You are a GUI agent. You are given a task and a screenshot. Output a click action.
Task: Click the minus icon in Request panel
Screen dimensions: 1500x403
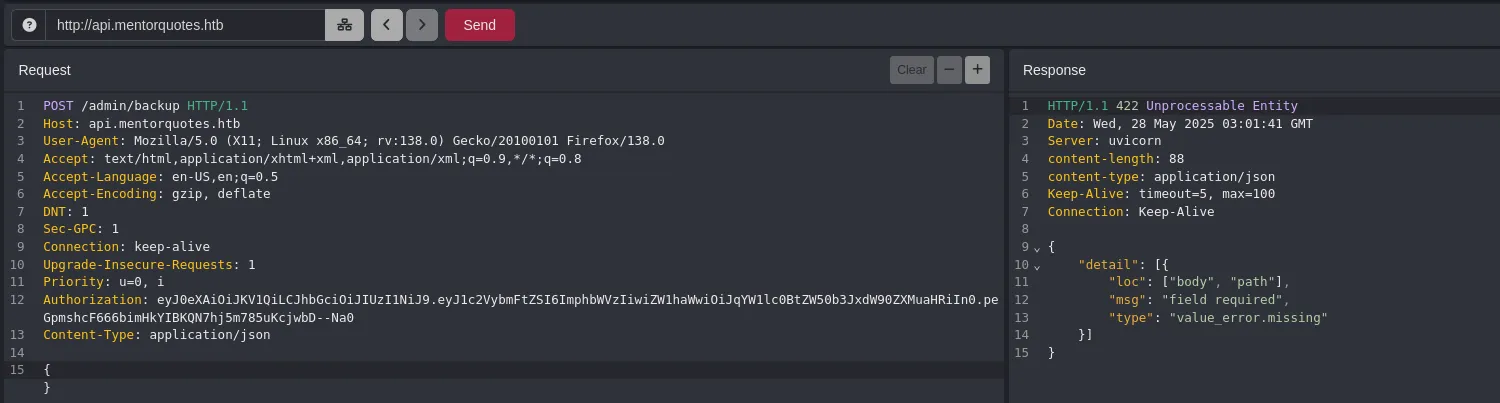[x=948, y=70]
